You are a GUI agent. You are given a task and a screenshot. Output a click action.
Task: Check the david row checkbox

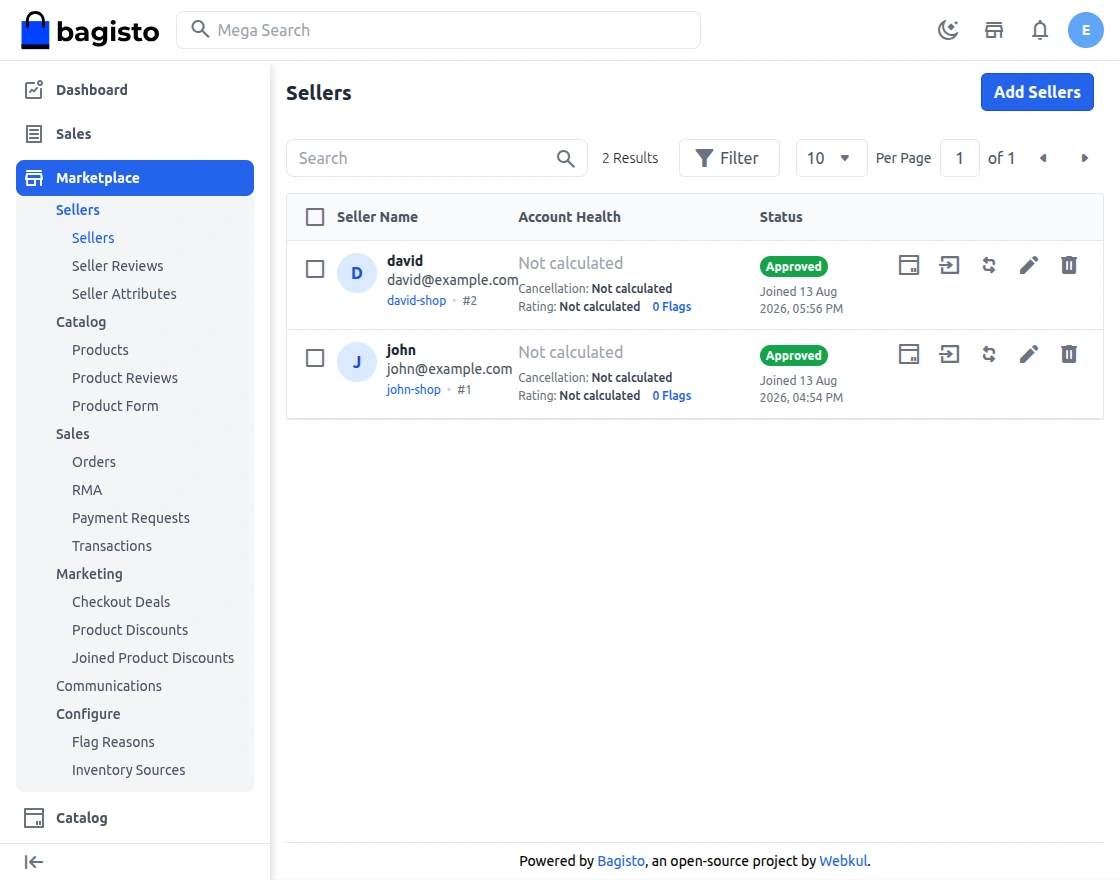coord(315,269)
